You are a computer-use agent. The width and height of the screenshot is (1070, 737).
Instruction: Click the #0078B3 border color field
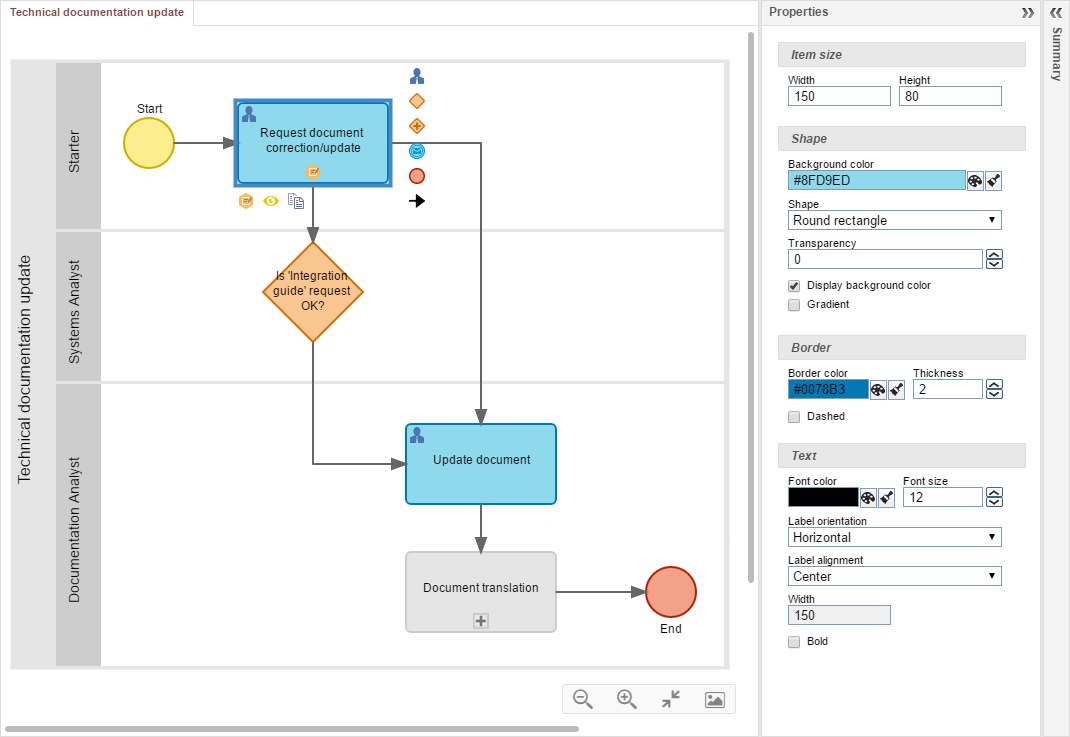point(828,390)
